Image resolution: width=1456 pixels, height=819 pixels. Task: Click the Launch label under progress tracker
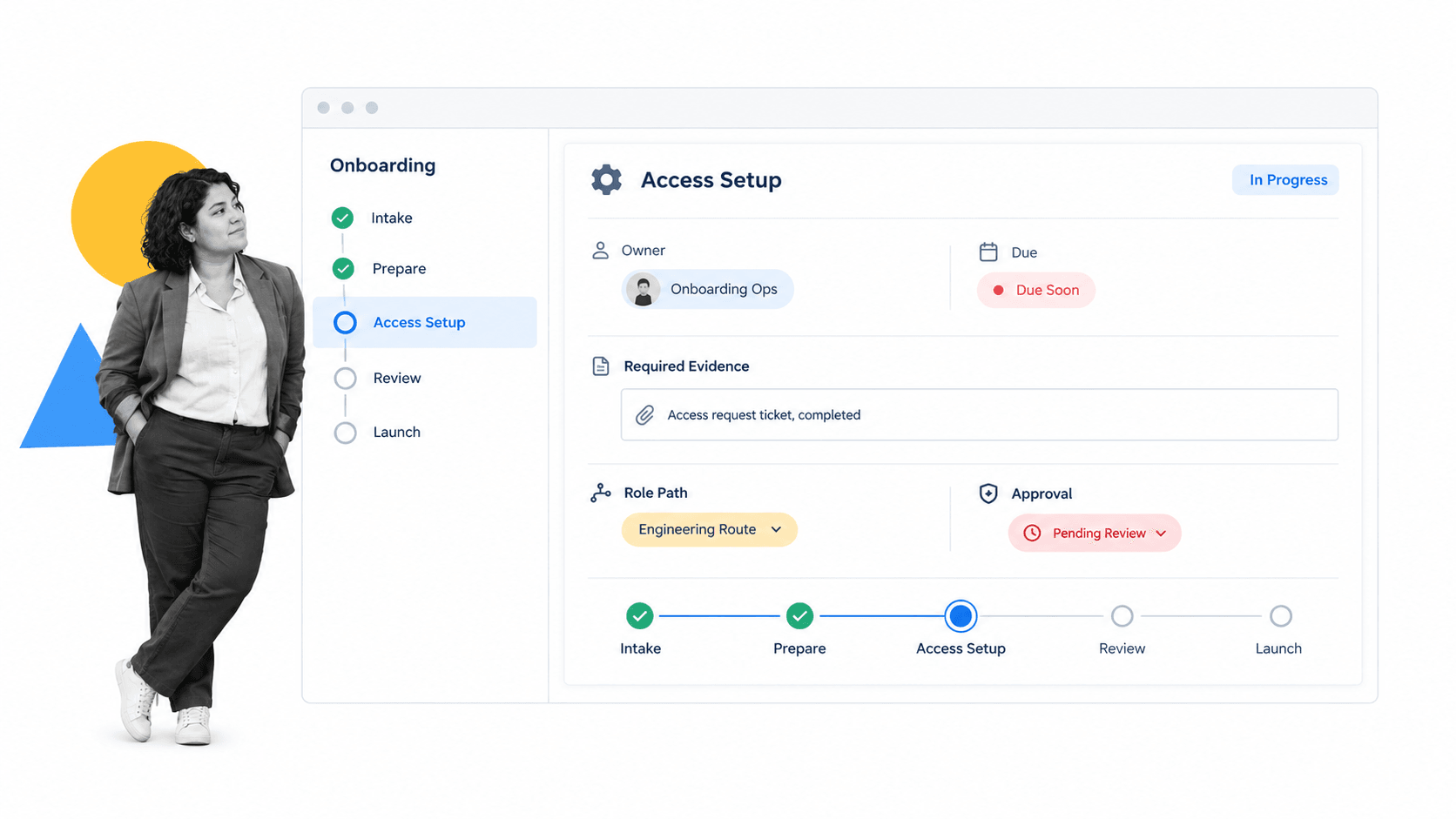point(1278,648)
